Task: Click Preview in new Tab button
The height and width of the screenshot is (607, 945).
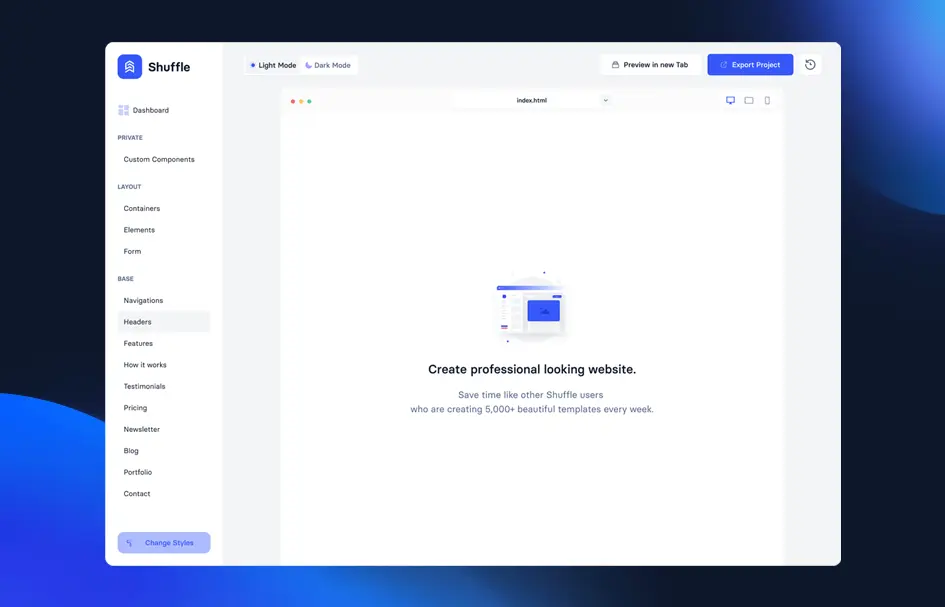Action: pos(650,65)
